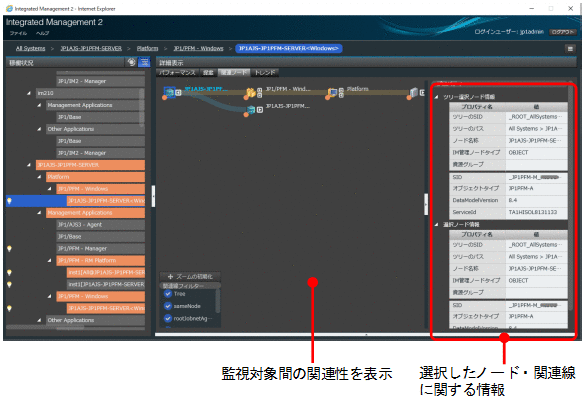Collapse Management Applications under im210
Image resolution: width=584 pixels, height=405 pixels.
click(39, 105)
